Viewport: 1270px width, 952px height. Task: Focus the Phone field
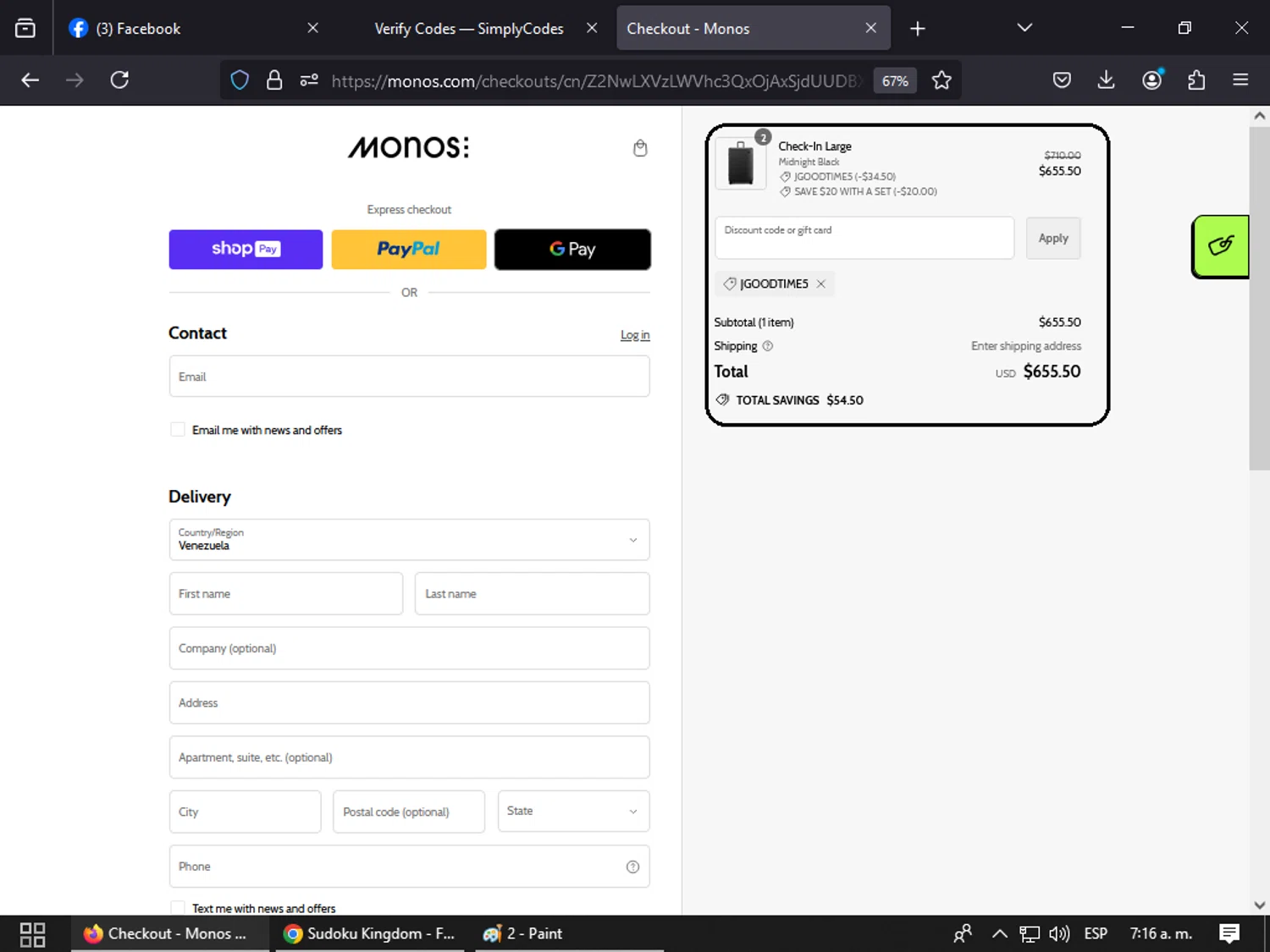pos(409,867)
